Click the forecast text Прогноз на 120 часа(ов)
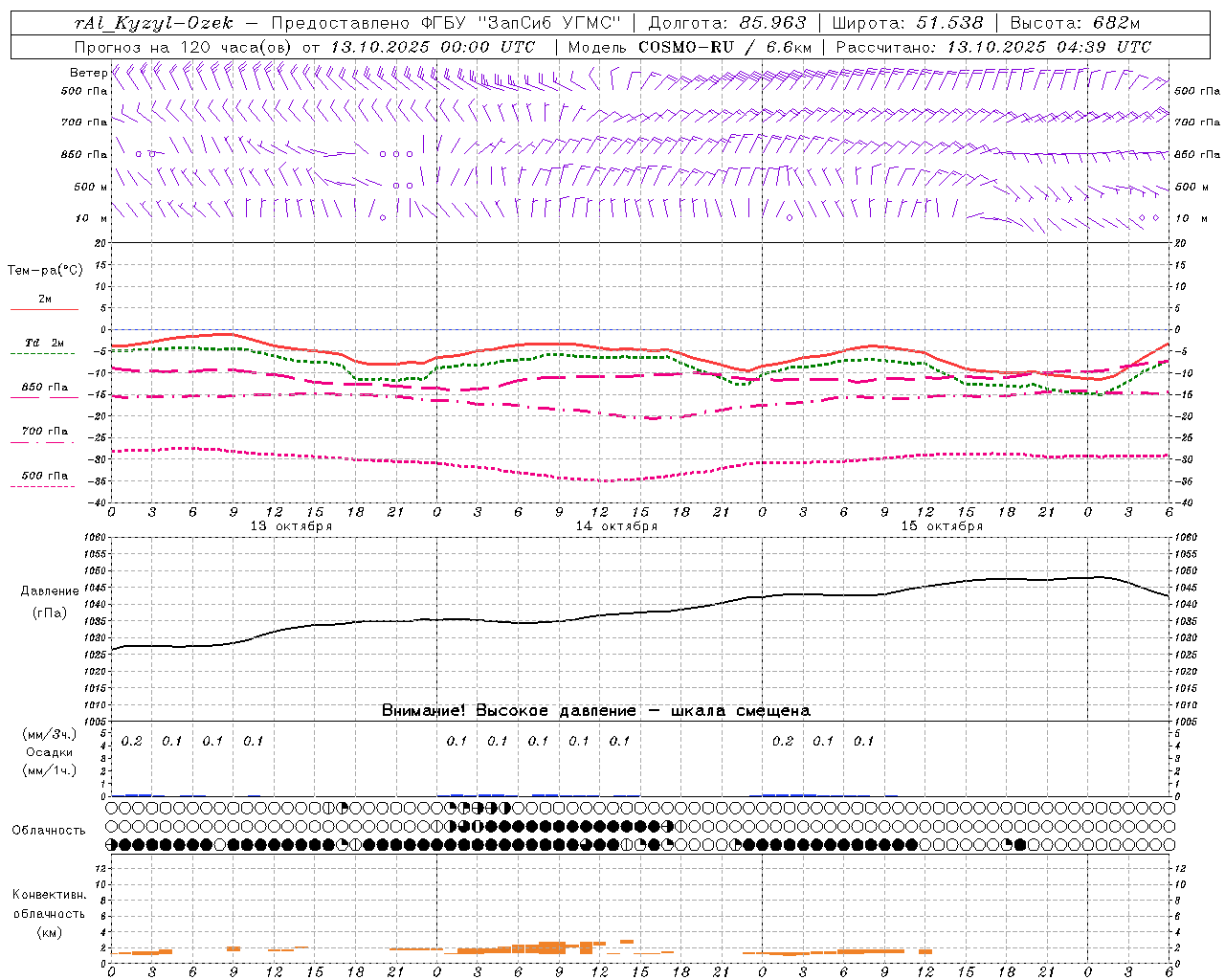This screenshot has width=1225, height=980. (185, 46)
